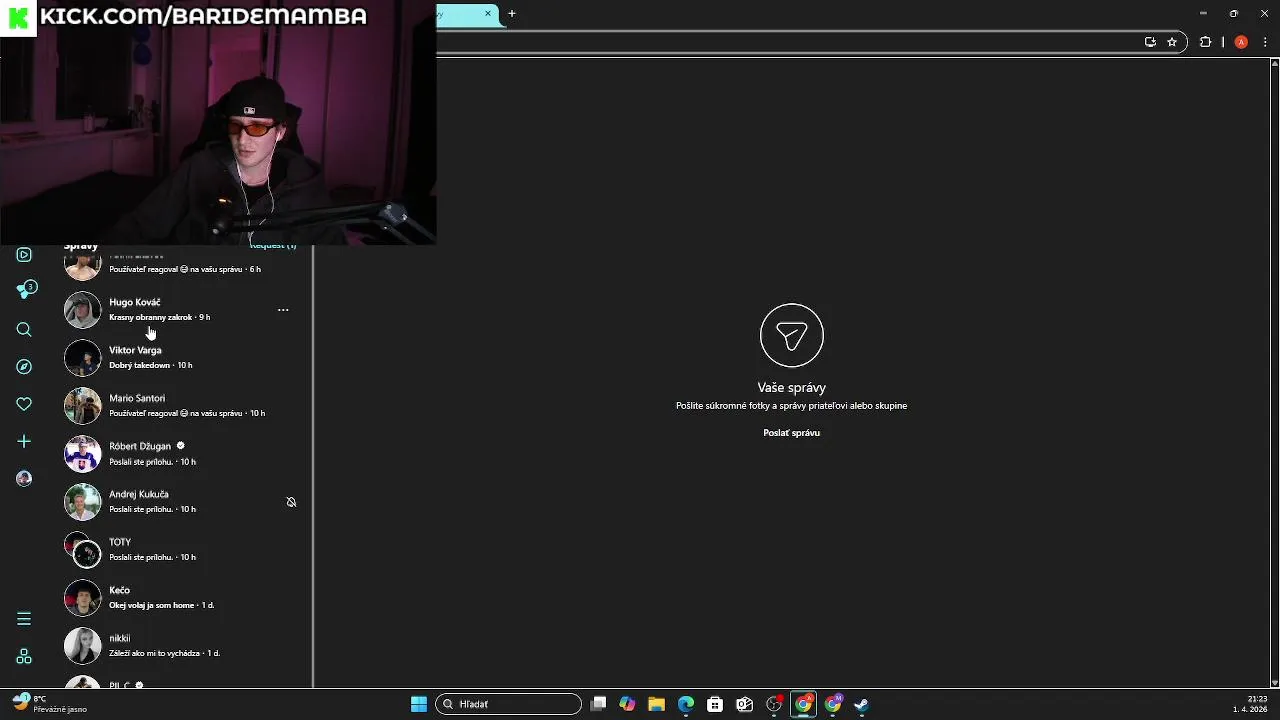Open the profile avatar in the sidebar
1280x720 pixels.
[24, 478]
